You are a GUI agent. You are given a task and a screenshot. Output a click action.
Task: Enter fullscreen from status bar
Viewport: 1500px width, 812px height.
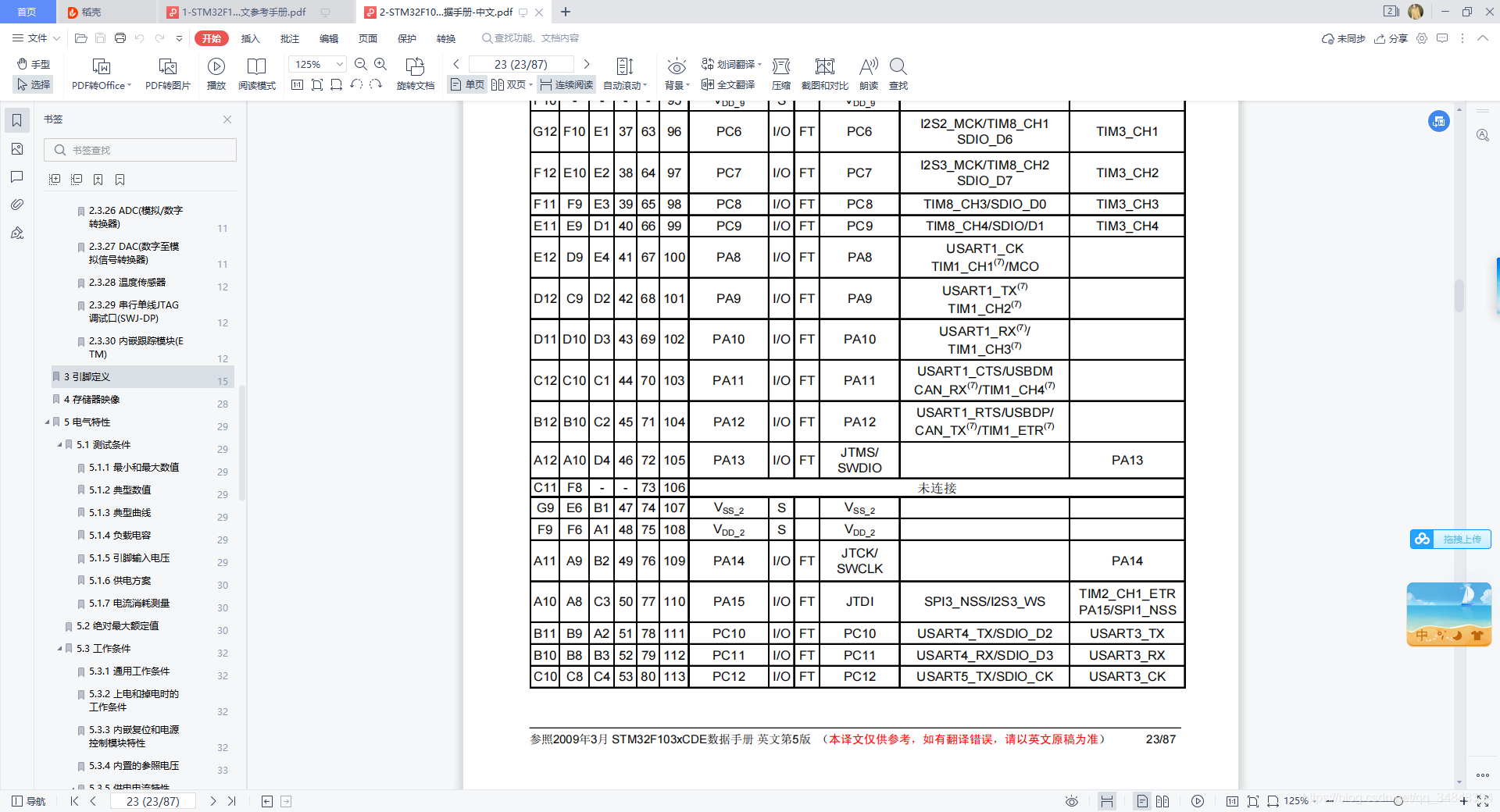click(1483, 801)
